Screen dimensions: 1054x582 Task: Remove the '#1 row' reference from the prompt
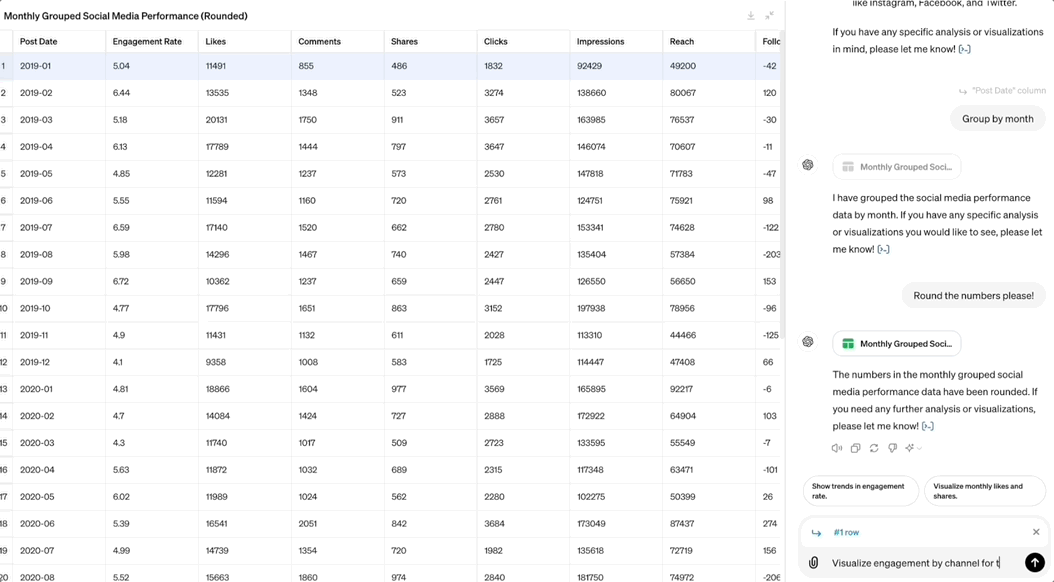(x=1036, y=532)
